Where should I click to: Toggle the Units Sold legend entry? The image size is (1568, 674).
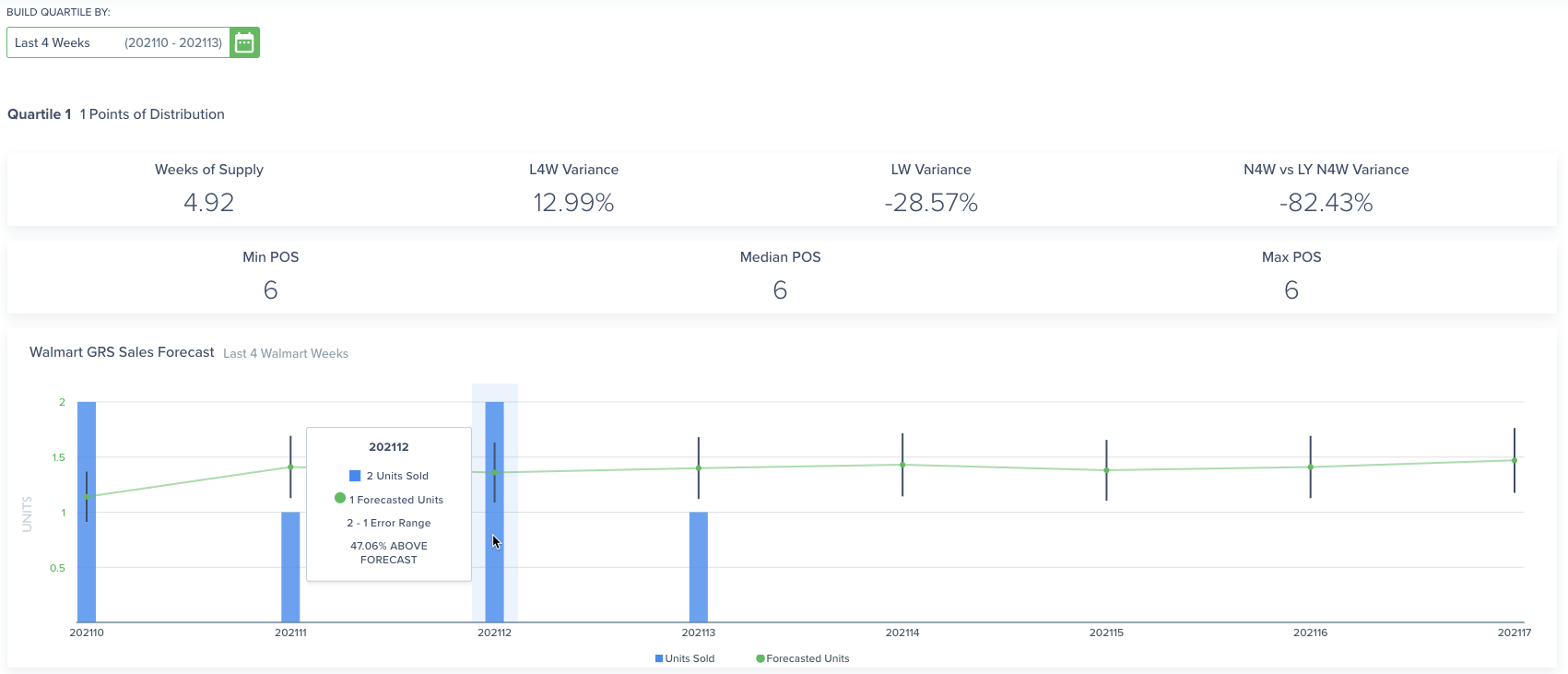coord(685,658)
